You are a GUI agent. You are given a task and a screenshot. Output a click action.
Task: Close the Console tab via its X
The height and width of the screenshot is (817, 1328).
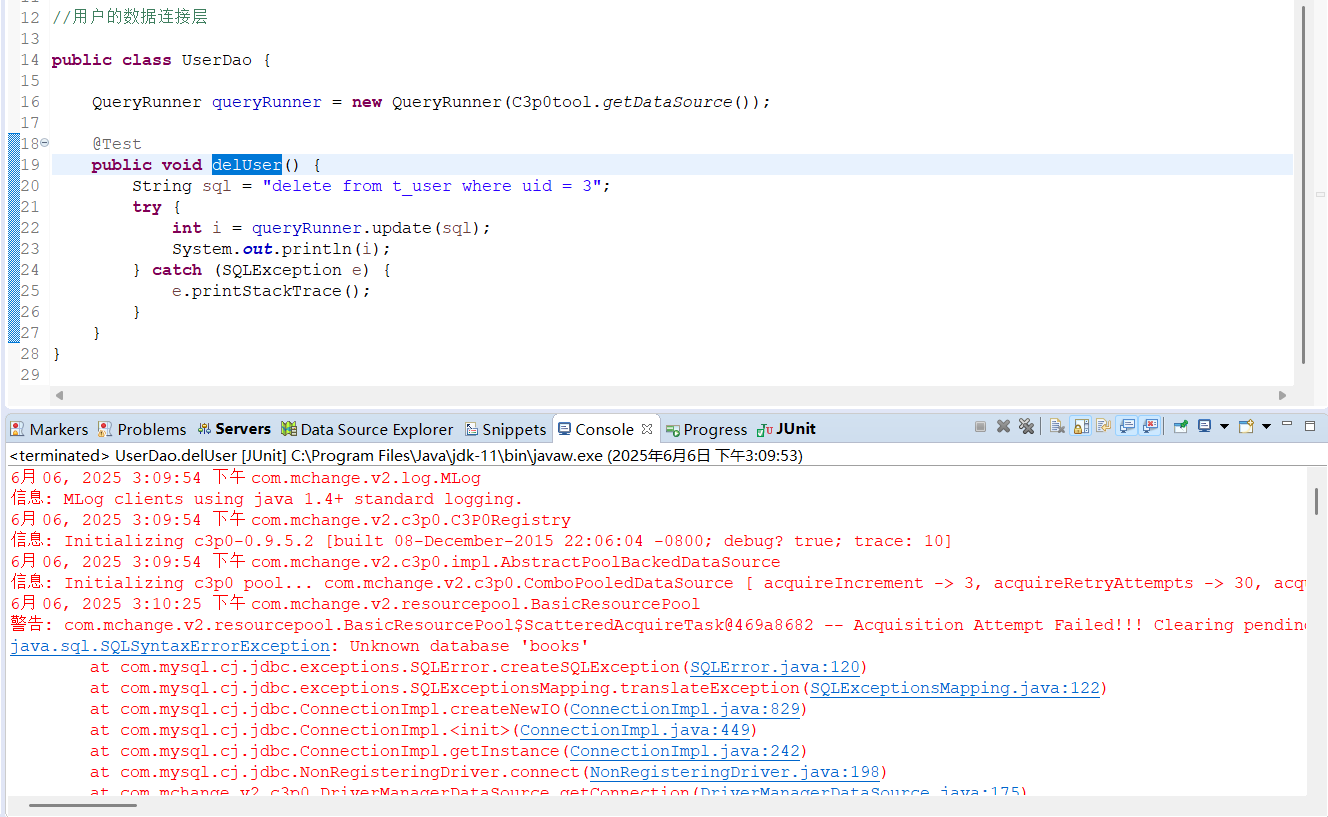pyautogui.click(x=647, y=428)
